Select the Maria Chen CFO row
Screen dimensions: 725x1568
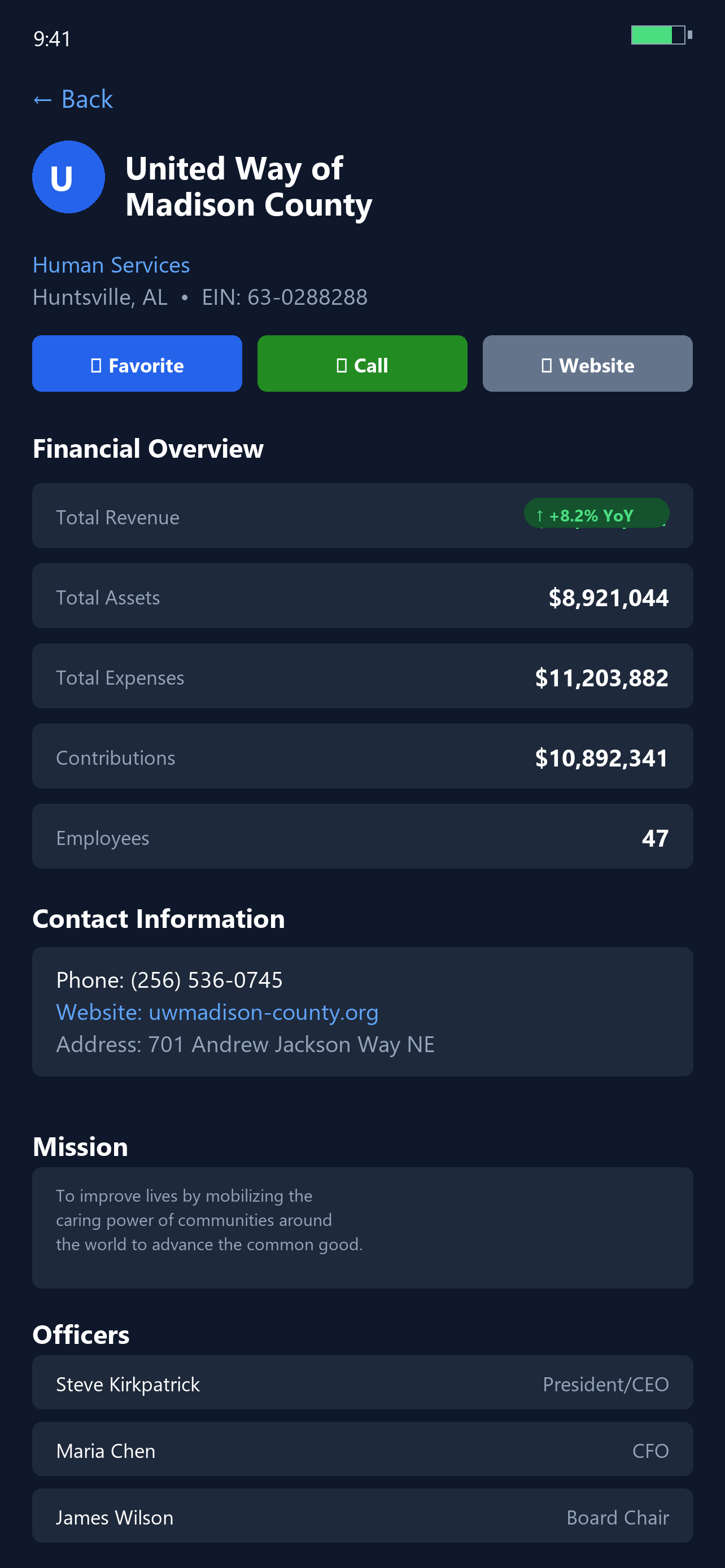[362, 1451]
